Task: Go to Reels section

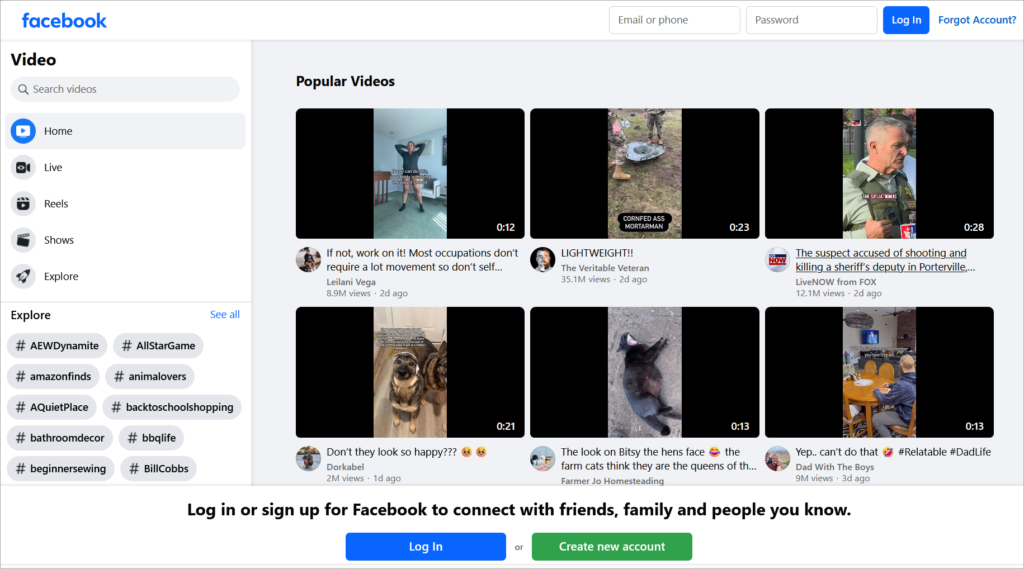Action: (125, 204)
